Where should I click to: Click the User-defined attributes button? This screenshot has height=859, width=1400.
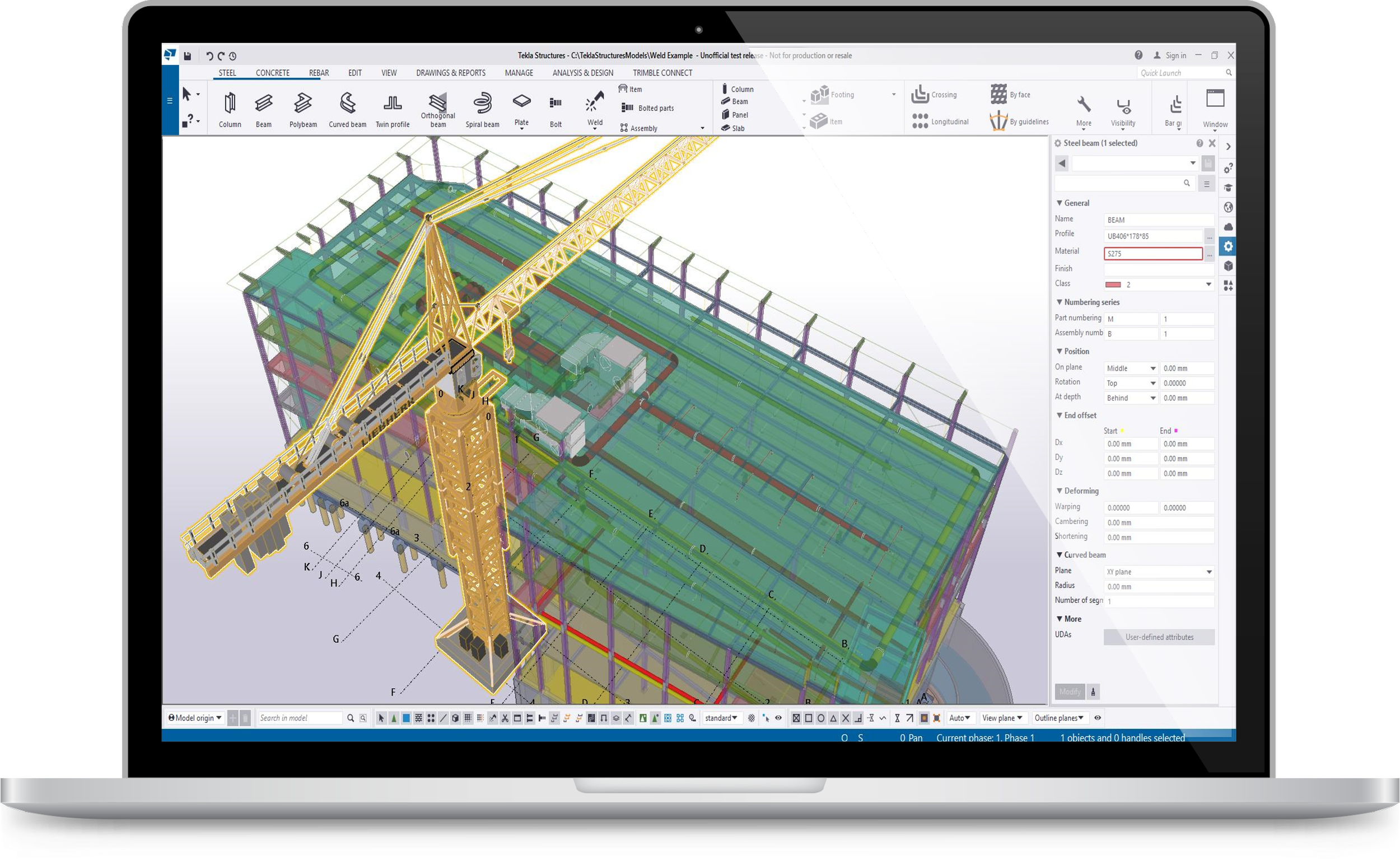click(1159, 637)
